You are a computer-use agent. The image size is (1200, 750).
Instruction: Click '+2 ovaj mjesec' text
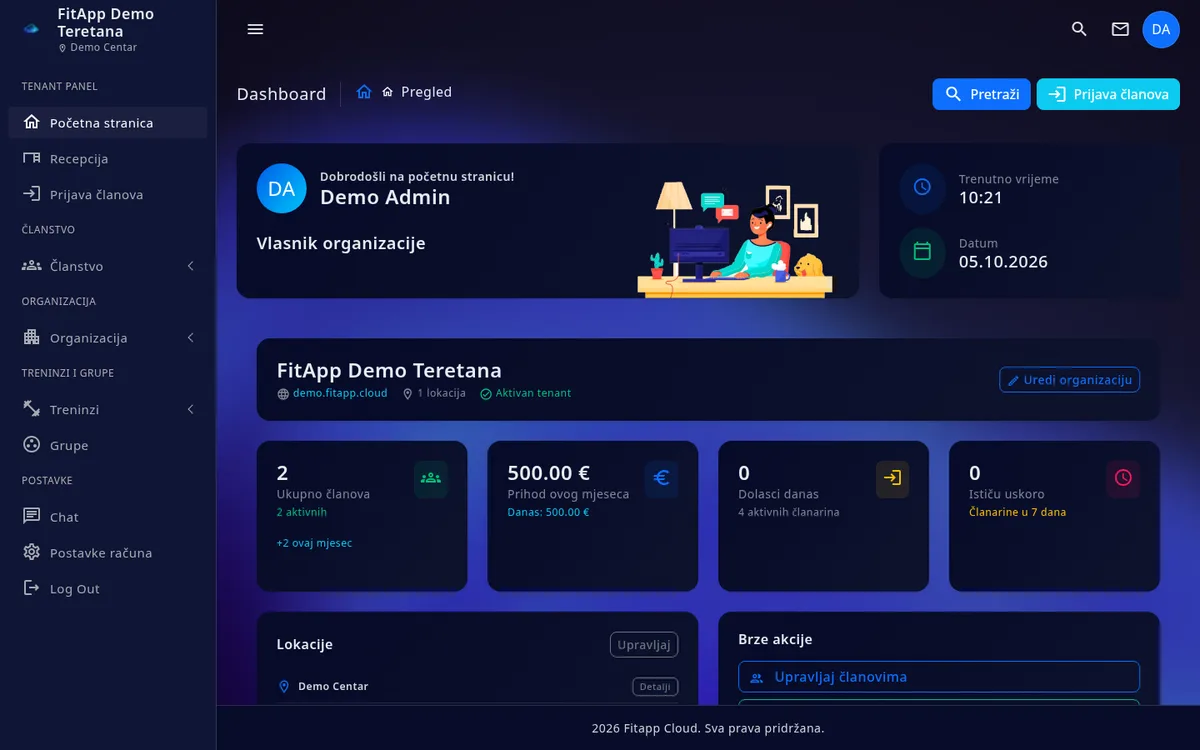314,544
